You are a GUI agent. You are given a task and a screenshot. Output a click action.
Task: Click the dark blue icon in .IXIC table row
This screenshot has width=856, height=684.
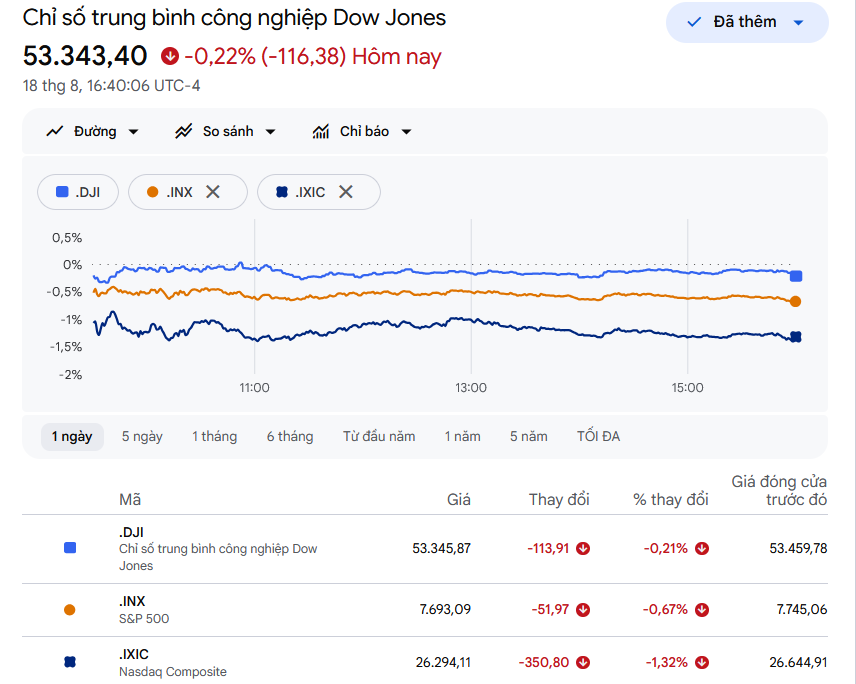click(70, 662)
